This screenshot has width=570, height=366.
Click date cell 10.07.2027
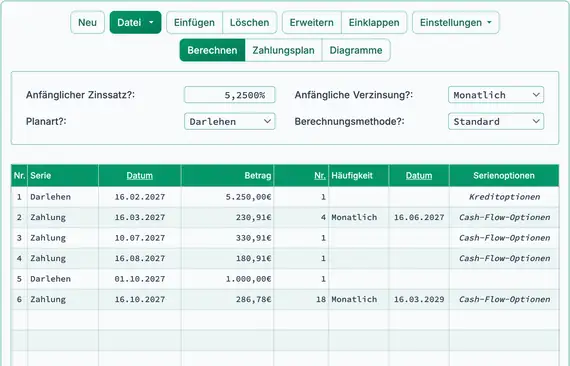pos(140,238)
